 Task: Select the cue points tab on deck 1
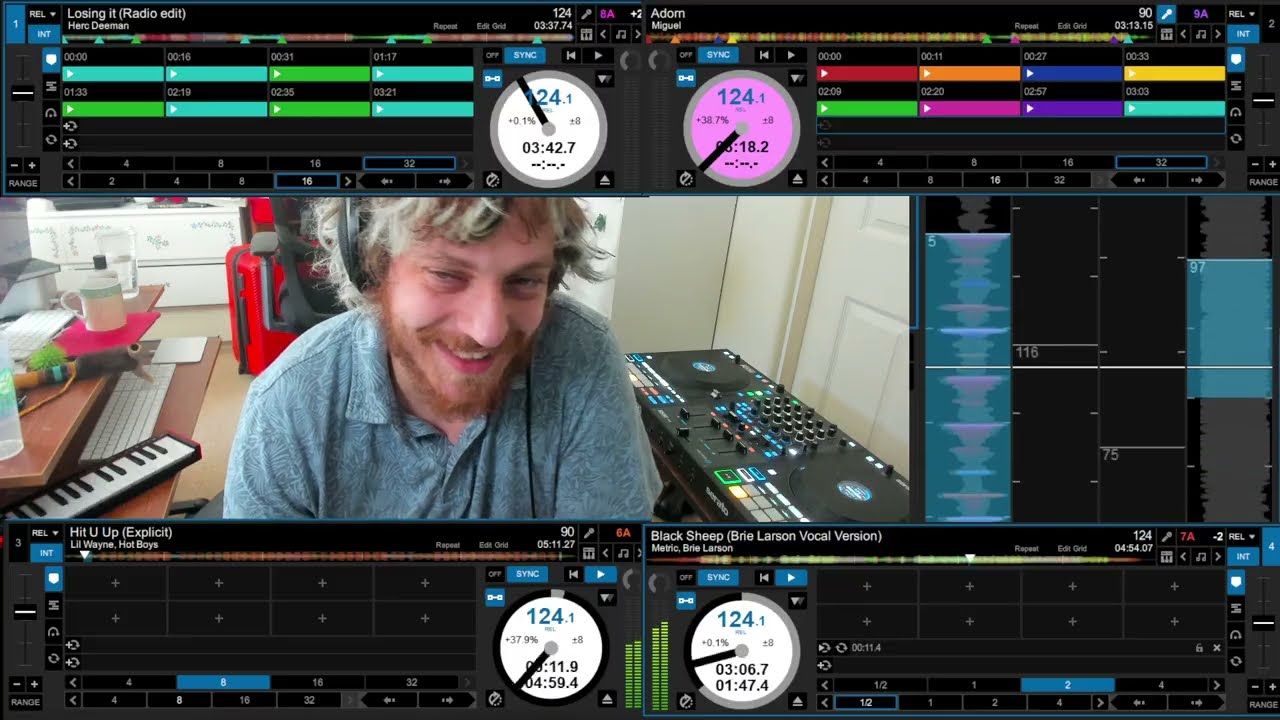point(51,59)
